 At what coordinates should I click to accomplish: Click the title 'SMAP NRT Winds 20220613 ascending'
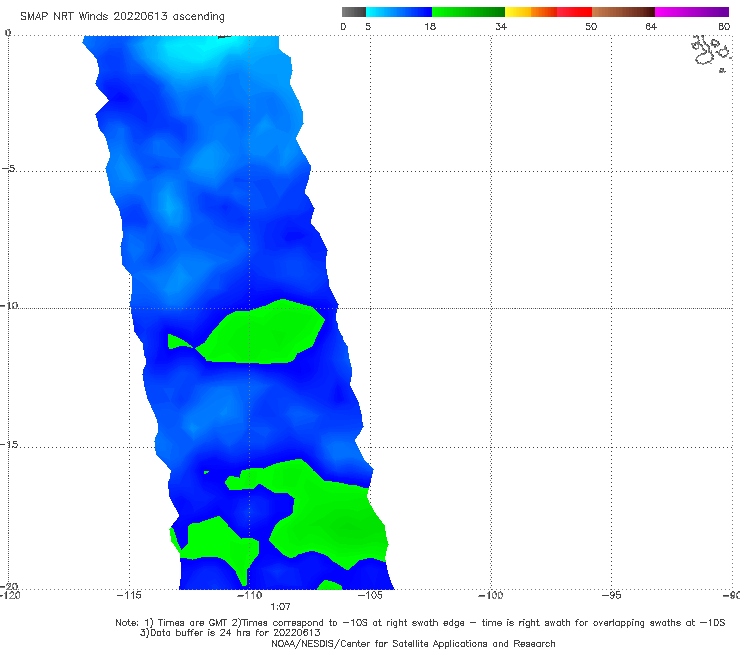point(122,16)
